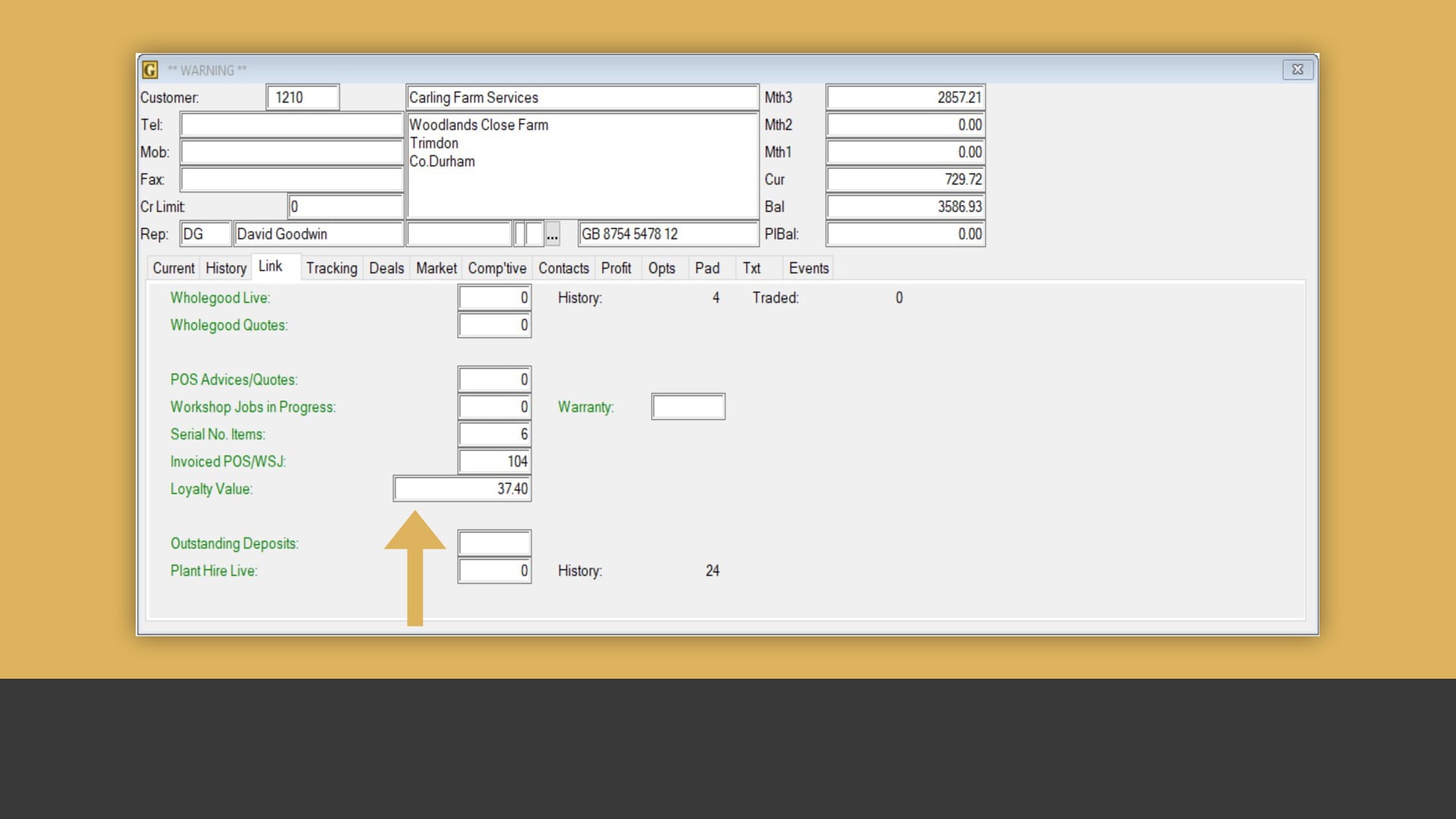Open the History tab
Screen dimensions: 1456x819
coord(226,268)
